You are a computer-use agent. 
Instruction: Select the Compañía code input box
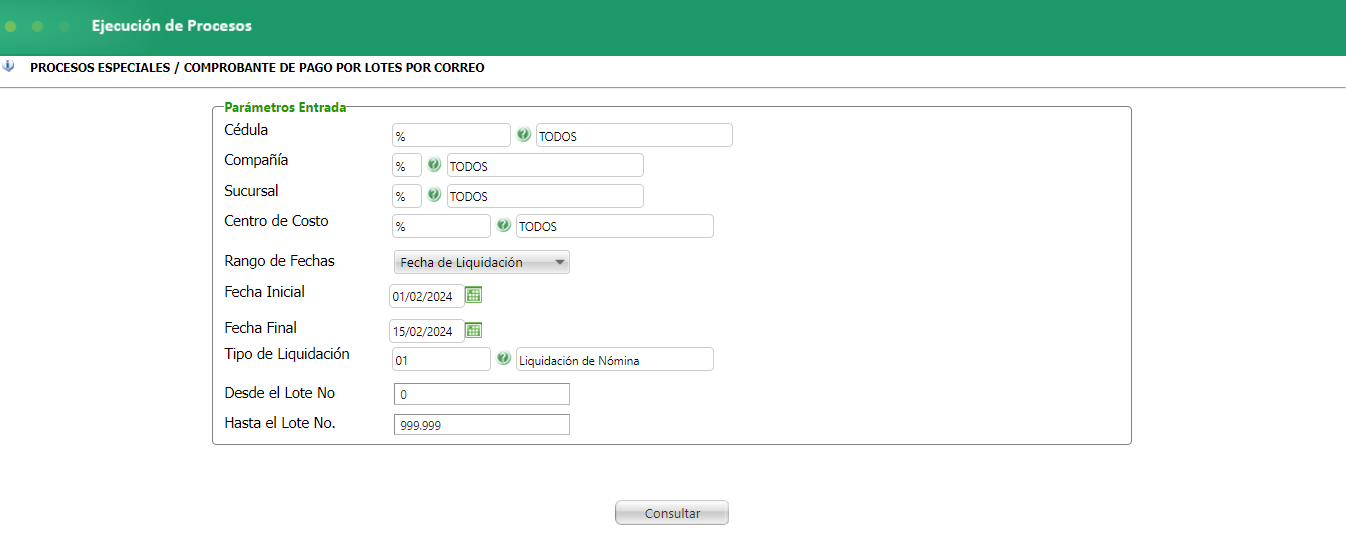point(406,166)
